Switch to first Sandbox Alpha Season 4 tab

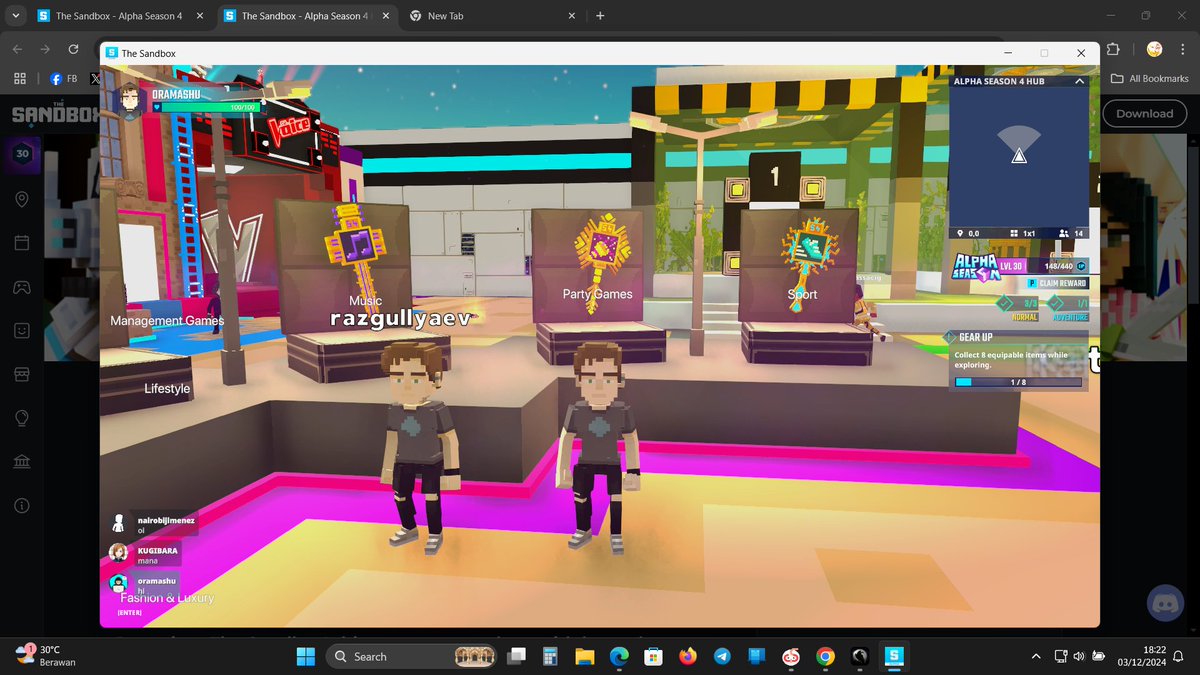[118, 16]
